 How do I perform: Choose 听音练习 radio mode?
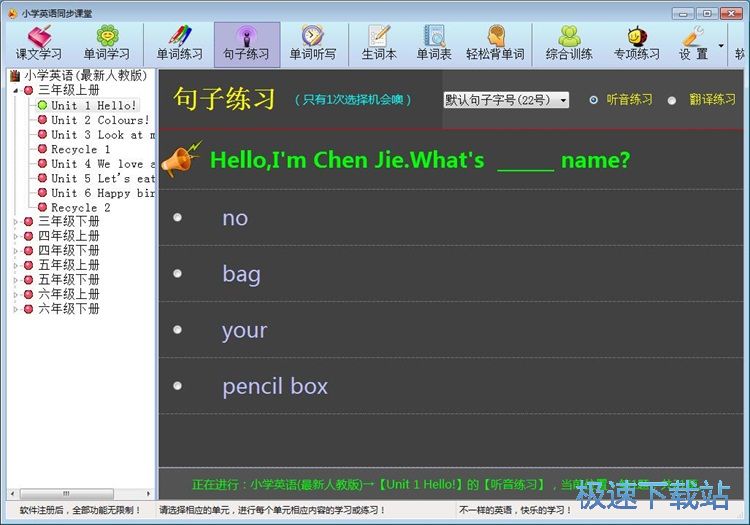(594, 100)
